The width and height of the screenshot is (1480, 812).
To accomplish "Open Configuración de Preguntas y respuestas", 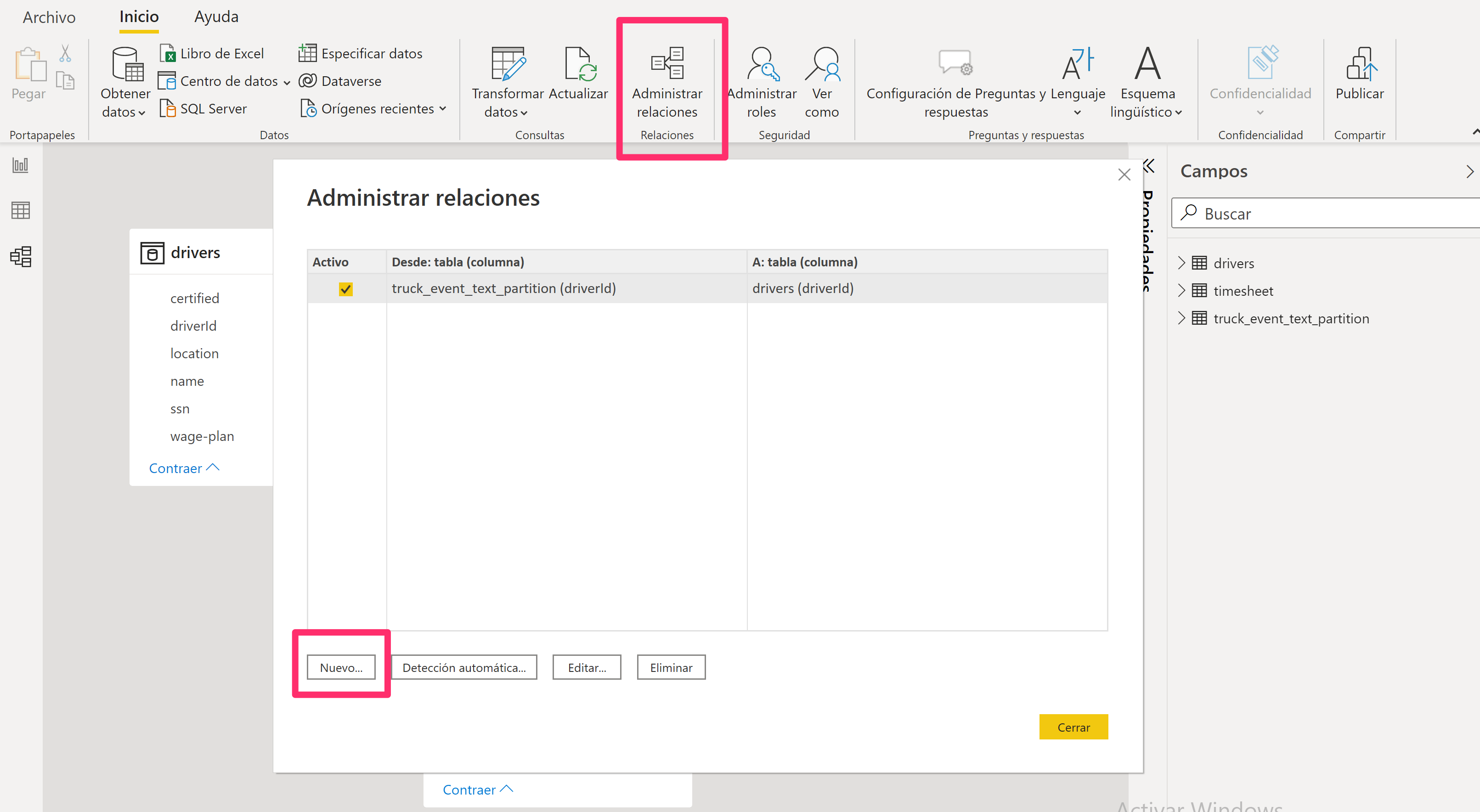I will tap(956, 82).
